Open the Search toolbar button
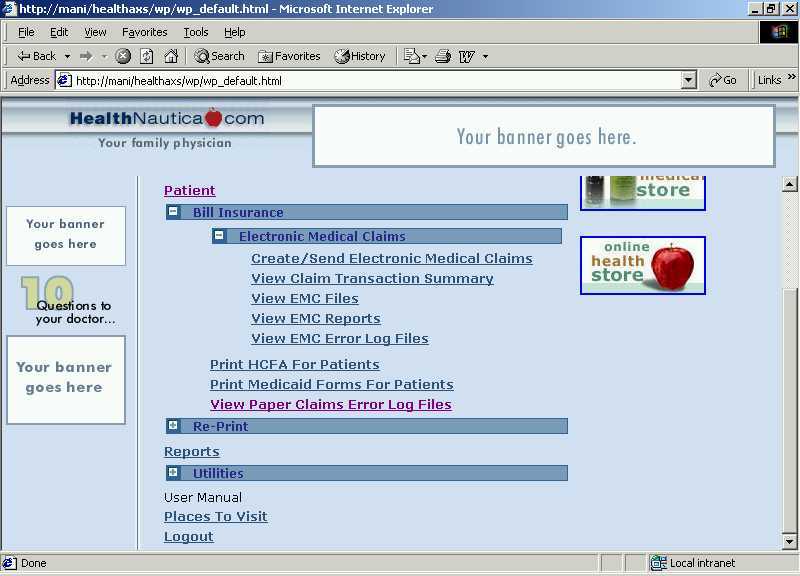The width and height of the screenshot is (800, 576). (x=219, y=56)
